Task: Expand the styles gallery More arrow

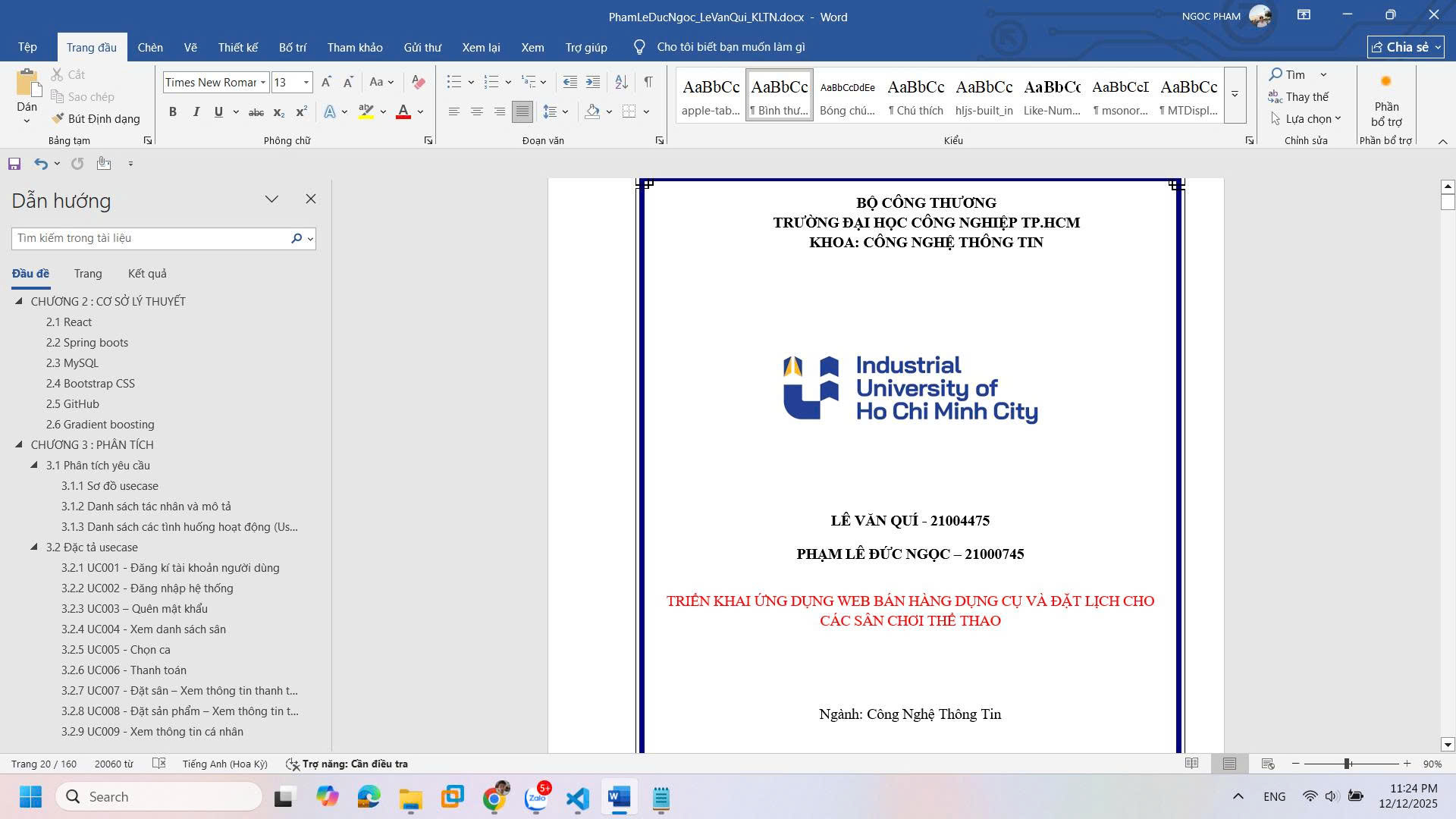Action: (x=1235, y=95)
